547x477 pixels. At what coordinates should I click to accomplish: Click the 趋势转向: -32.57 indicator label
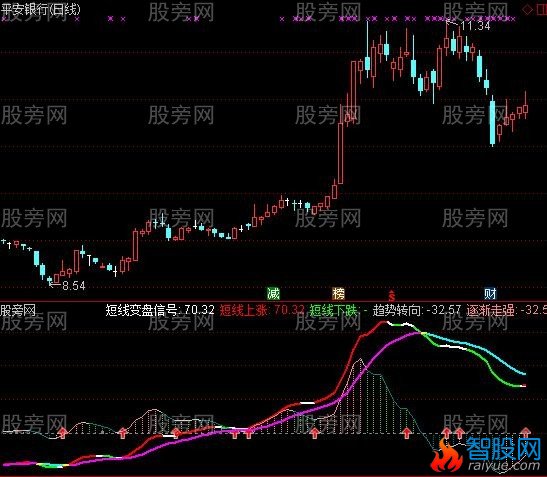(417, 310)
